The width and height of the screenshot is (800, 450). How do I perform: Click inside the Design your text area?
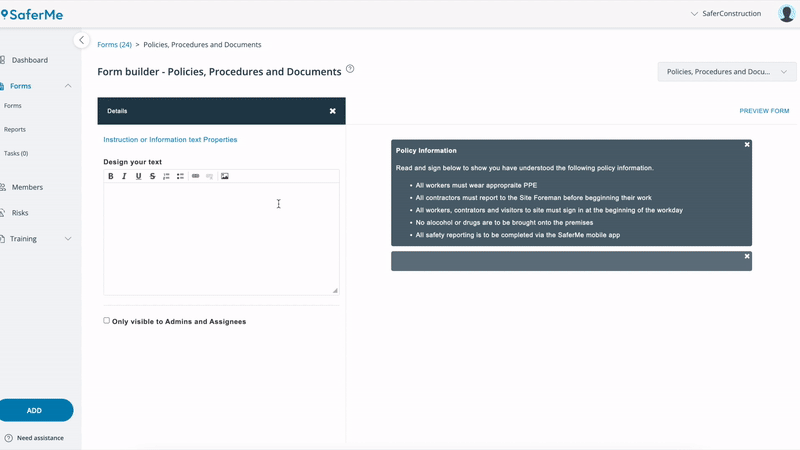pos(221,238)
